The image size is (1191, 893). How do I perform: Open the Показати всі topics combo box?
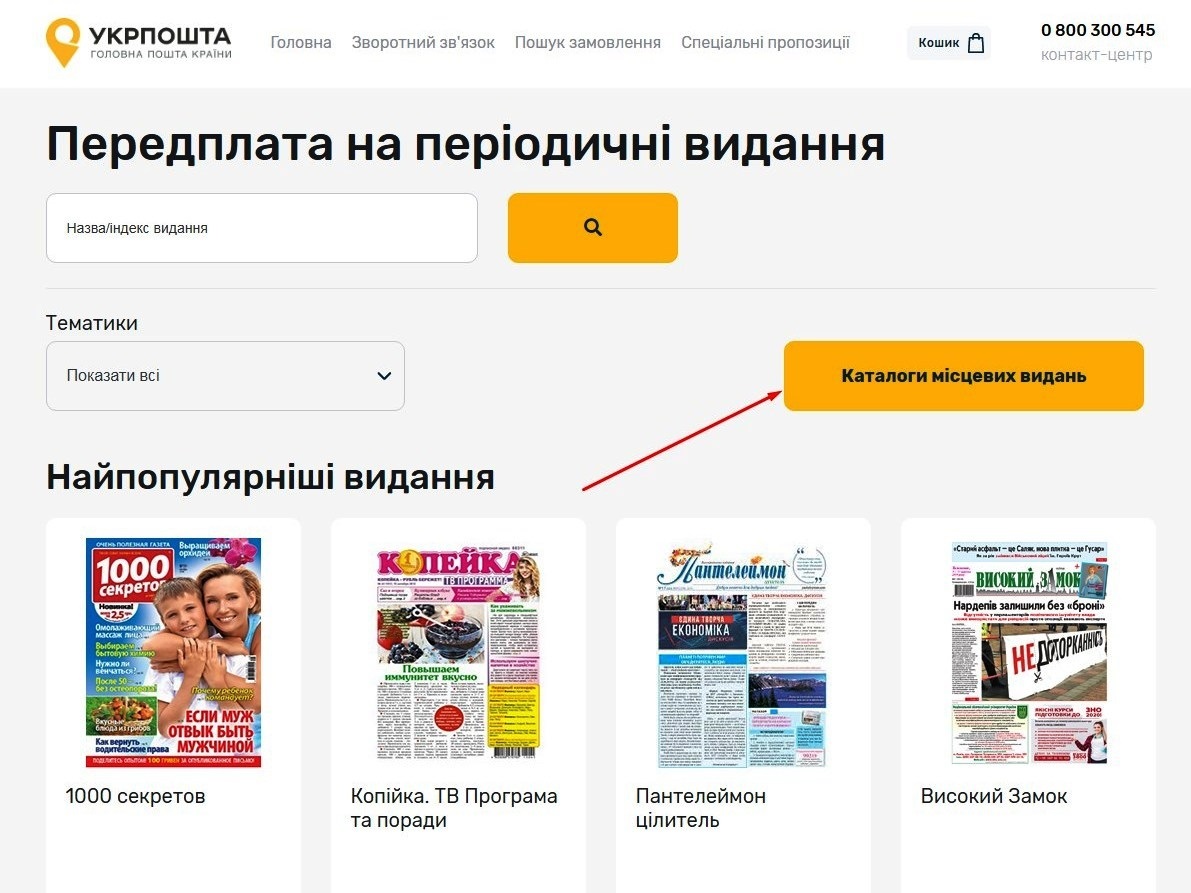pos(226,375)
